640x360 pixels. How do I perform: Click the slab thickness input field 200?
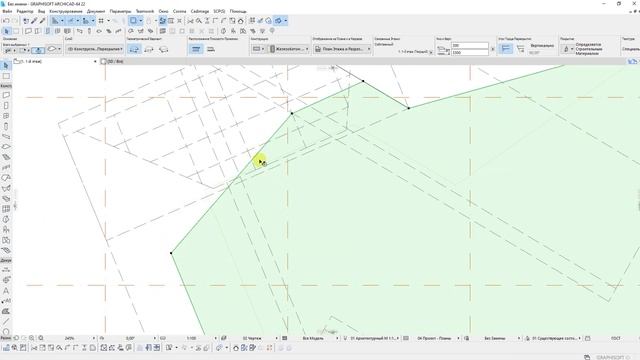(469, 45)
